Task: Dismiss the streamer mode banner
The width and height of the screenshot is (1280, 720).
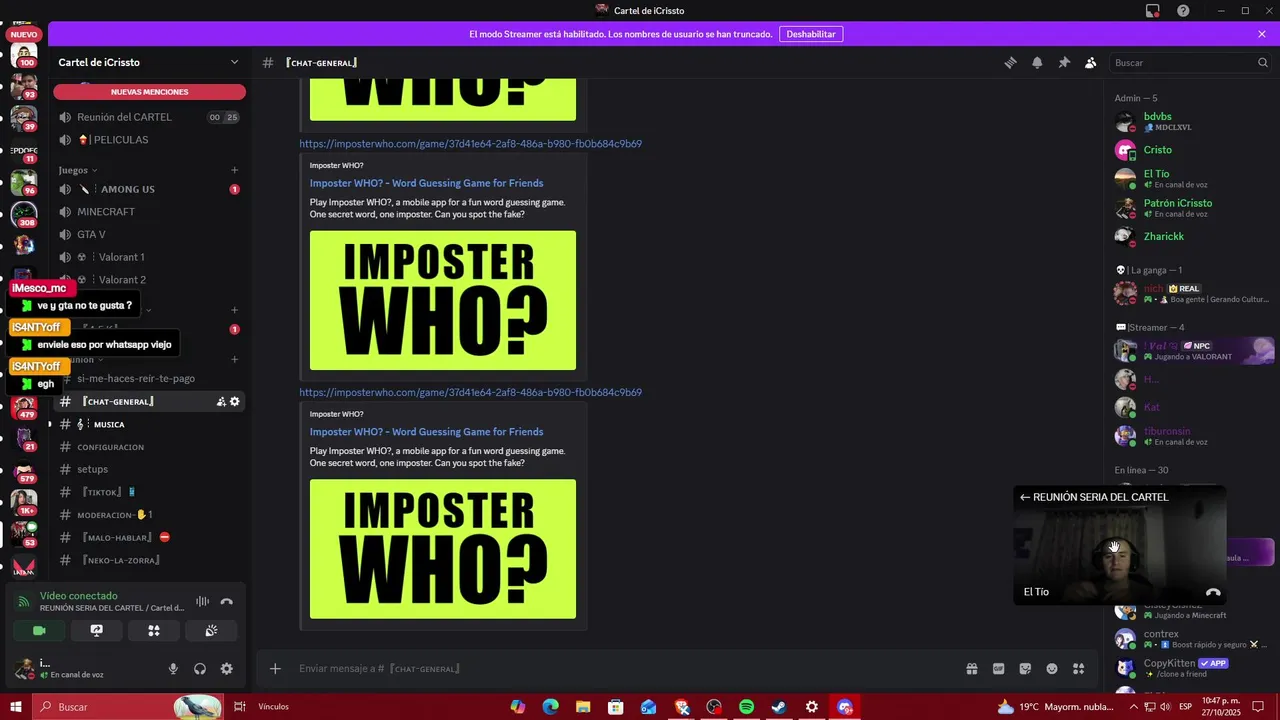Action: pos(1262,34)
